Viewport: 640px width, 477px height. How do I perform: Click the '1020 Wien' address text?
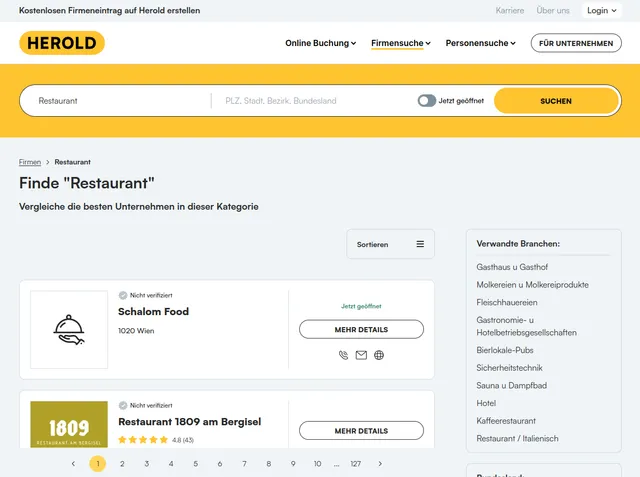coord(136,331)
